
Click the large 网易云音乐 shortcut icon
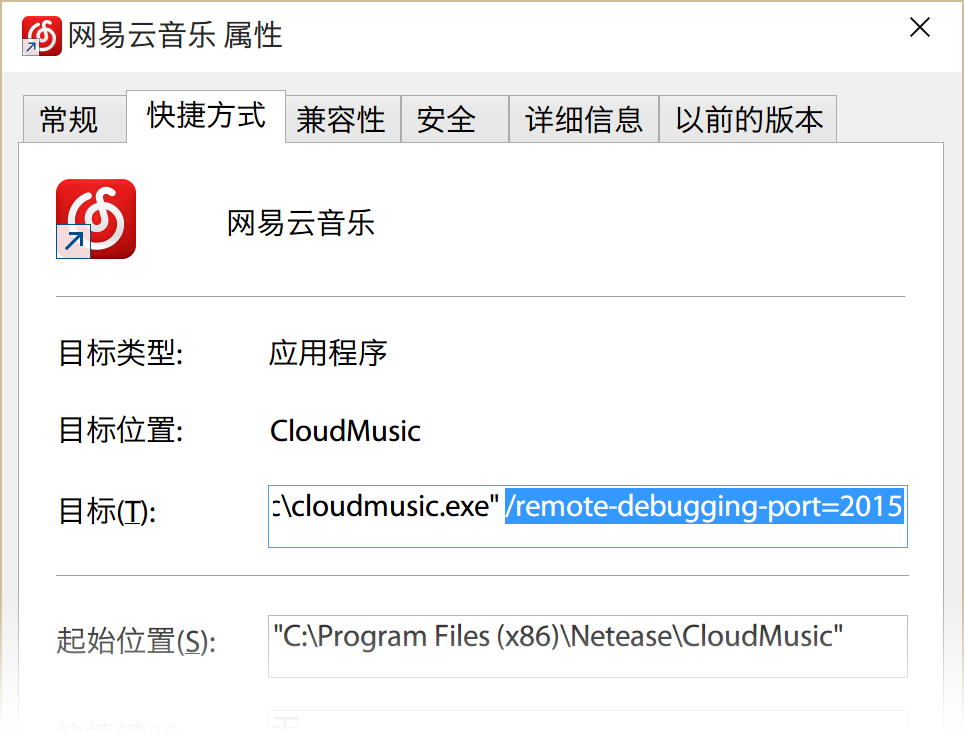(x=96, y=219)
